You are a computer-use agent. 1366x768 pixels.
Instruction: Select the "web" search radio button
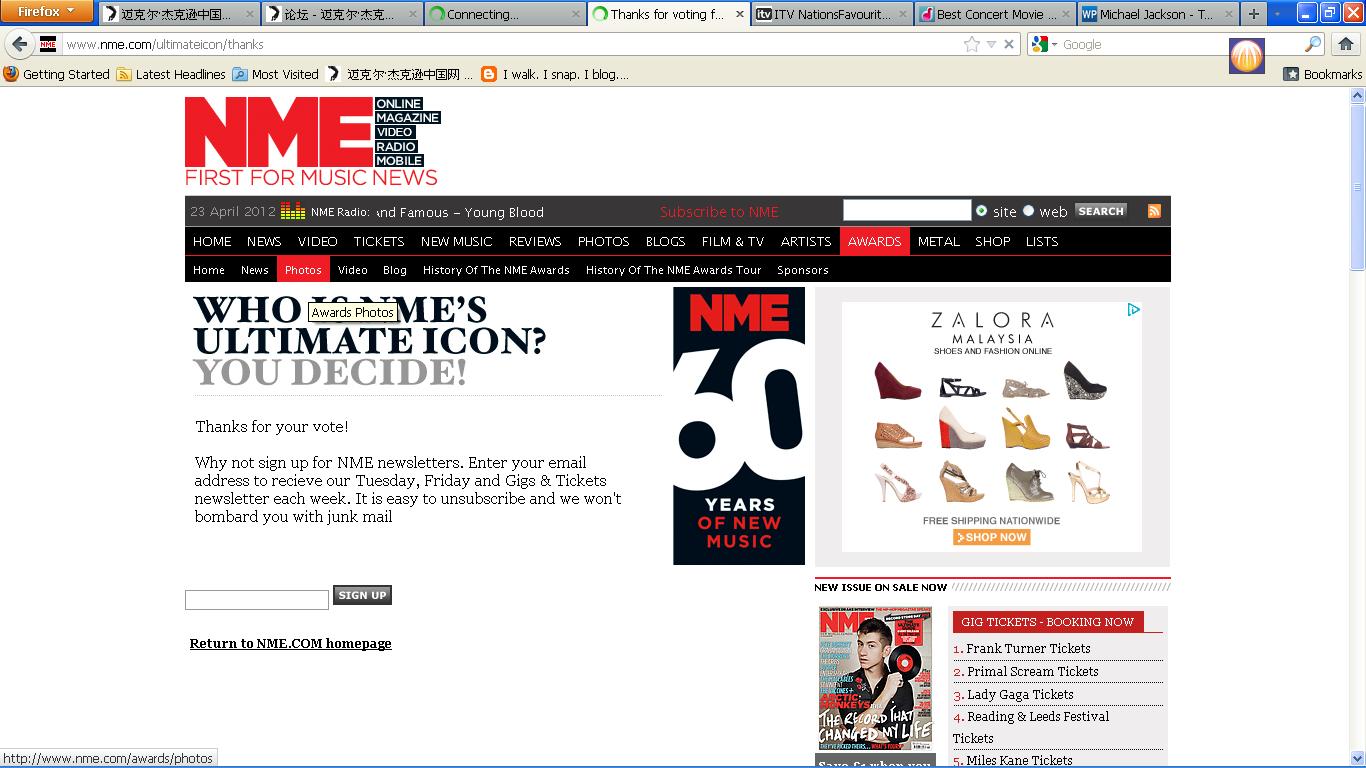[1028, 211]
